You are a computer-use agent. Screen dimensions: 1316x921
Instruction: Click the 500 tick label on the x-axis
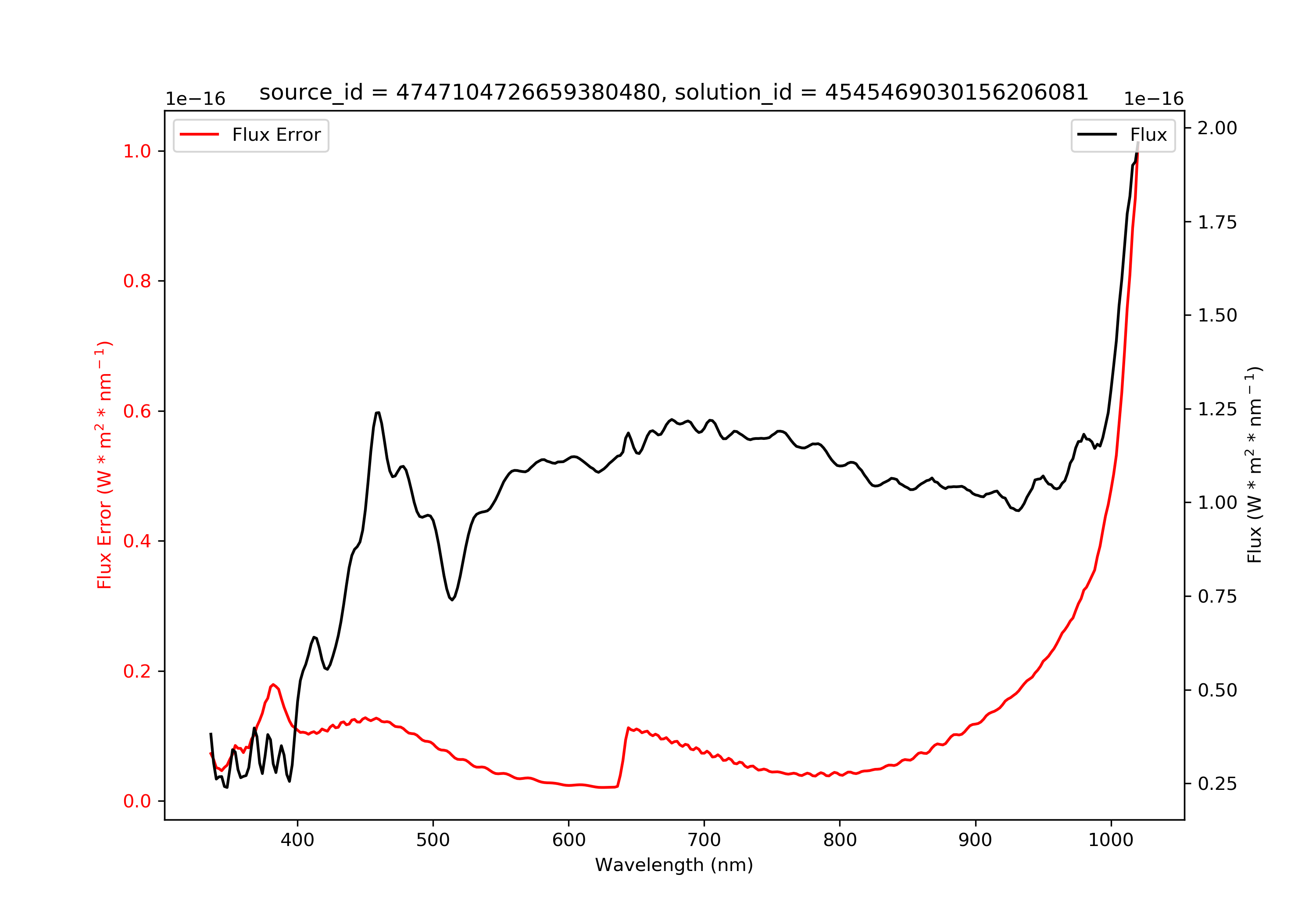(x=433, y=840)
